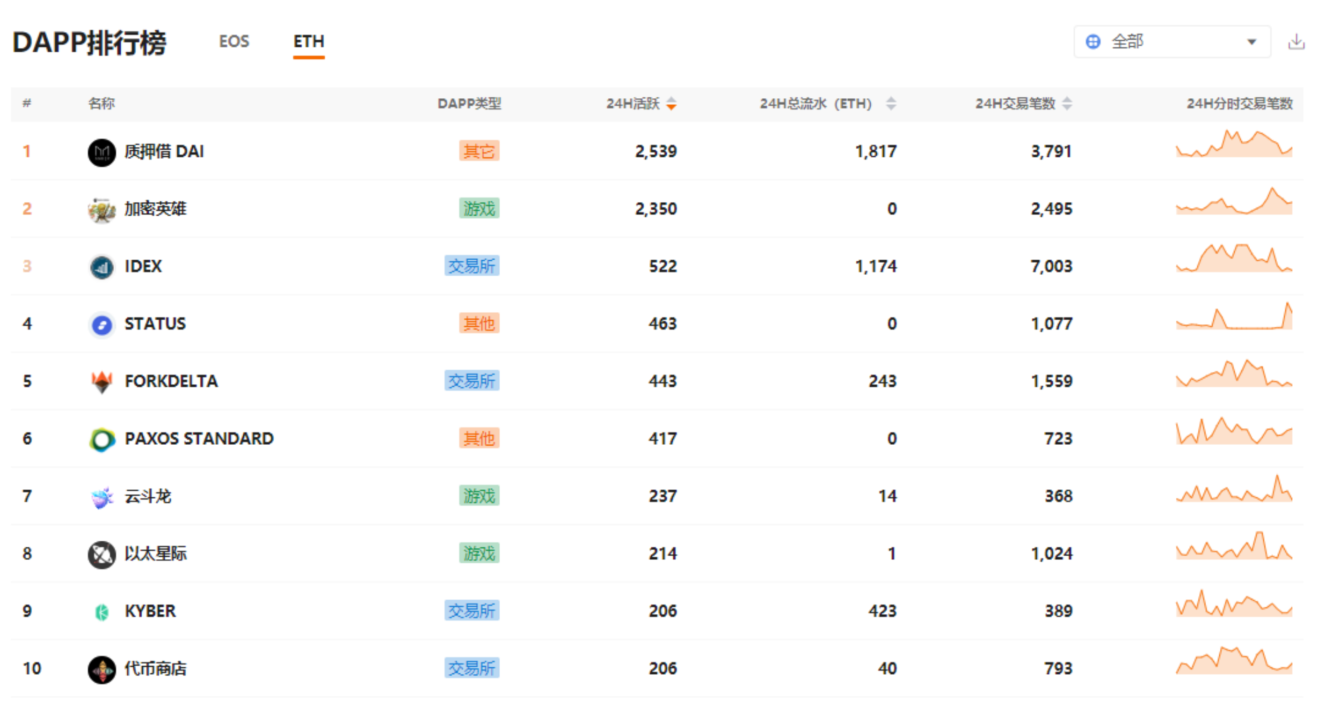This screenshot has width=1320, height=703.
Task: Click the 7,003 transaction count
Action: point(1052,267)
